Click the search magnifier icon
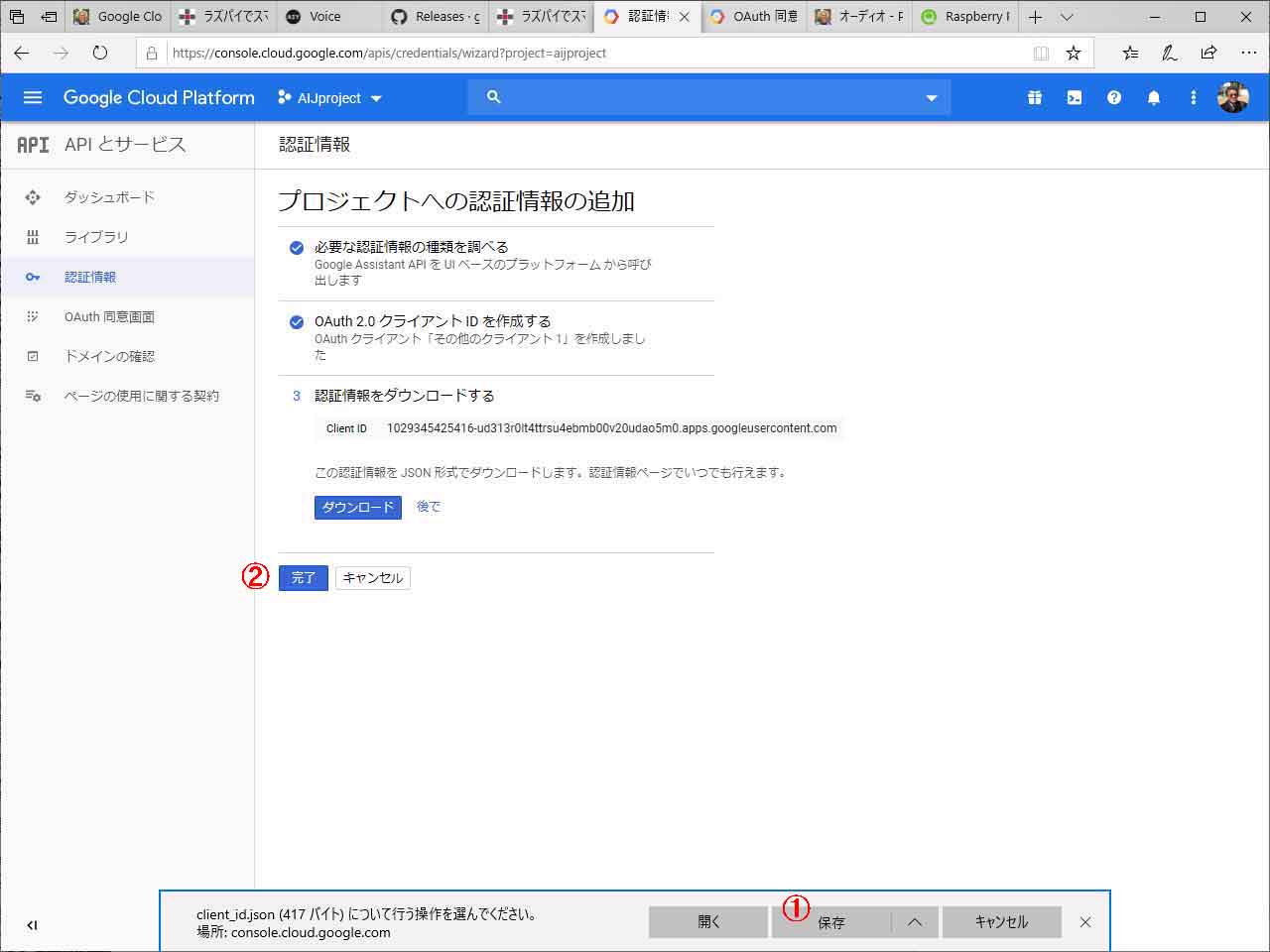 (494, 97)
